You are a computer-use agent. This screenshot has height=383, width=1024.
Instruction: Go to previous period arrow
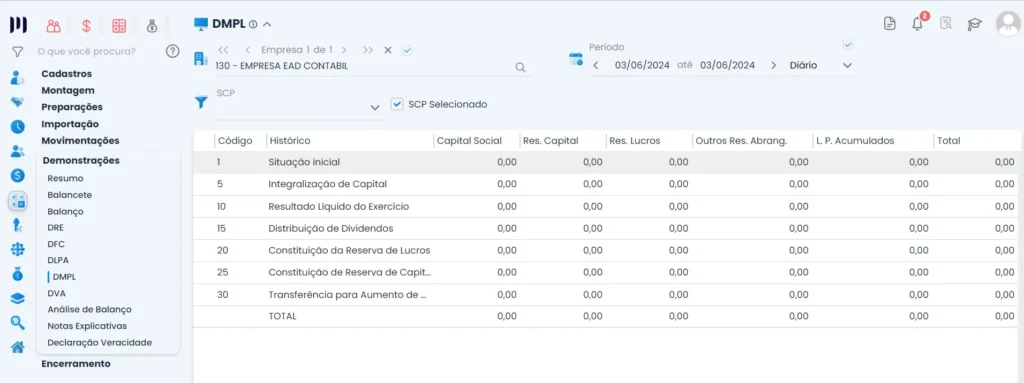pos(596,65)
